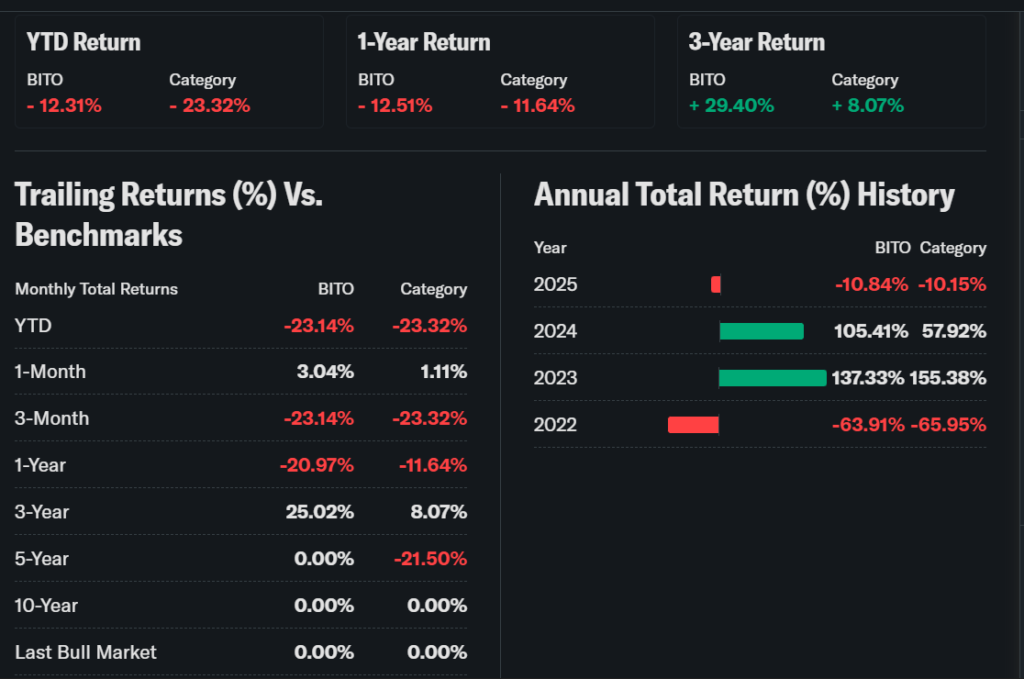Click the 105.41% BITO return for 2024
1024x679 pixels.
point(871,331)
